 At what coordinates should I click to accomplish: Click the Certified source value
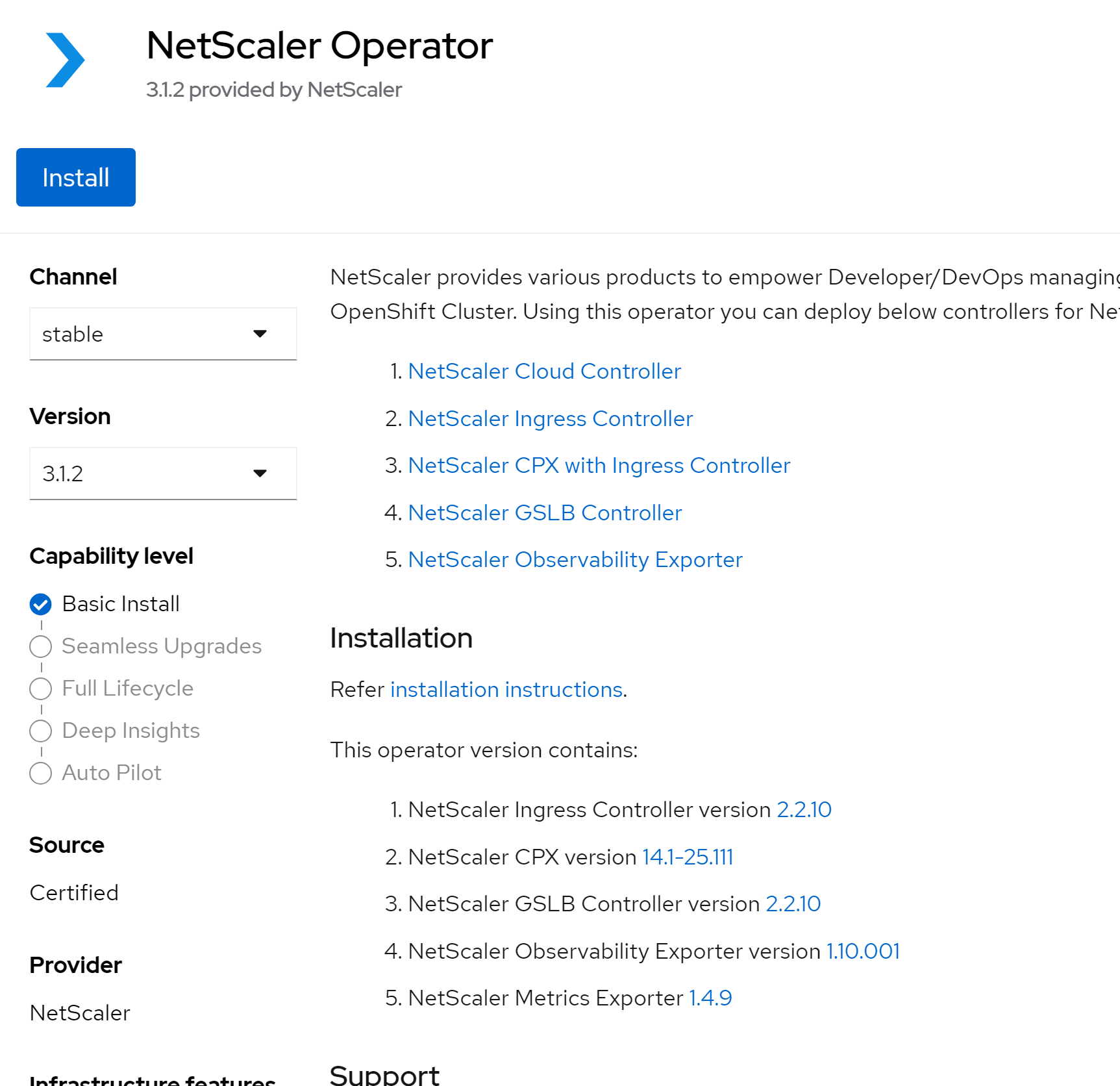(x=74, y=893)
